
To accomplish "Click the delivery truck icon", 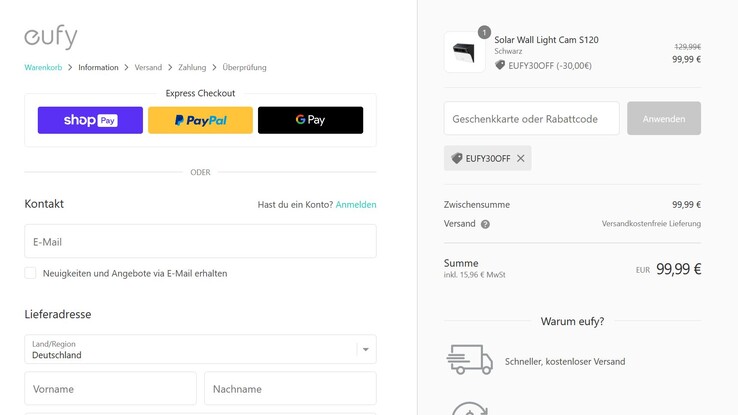I will tap(469, 360).
